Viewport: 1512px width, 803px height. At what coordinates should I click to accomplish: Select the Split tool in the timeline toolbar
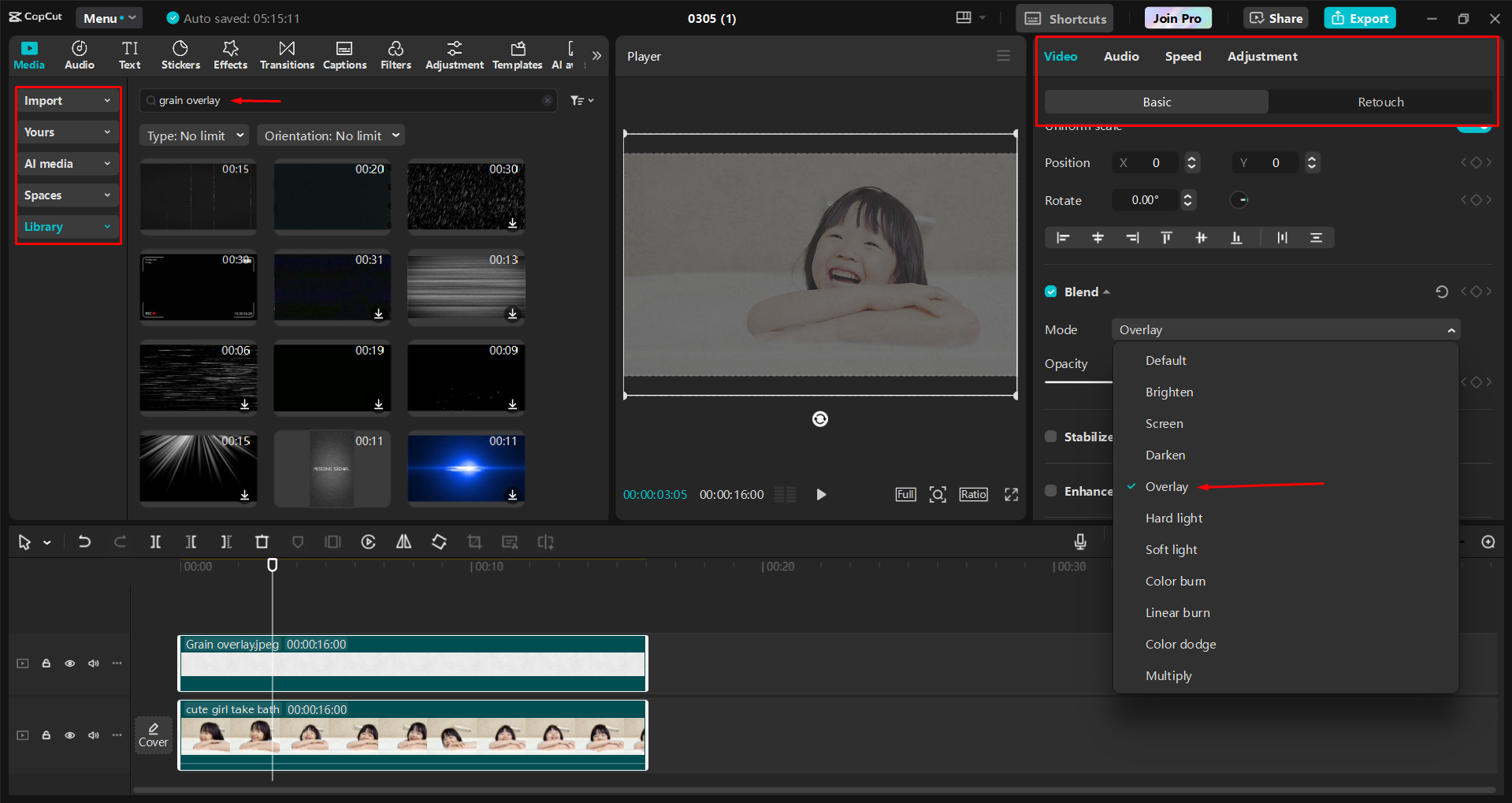(x=155, y=541)
